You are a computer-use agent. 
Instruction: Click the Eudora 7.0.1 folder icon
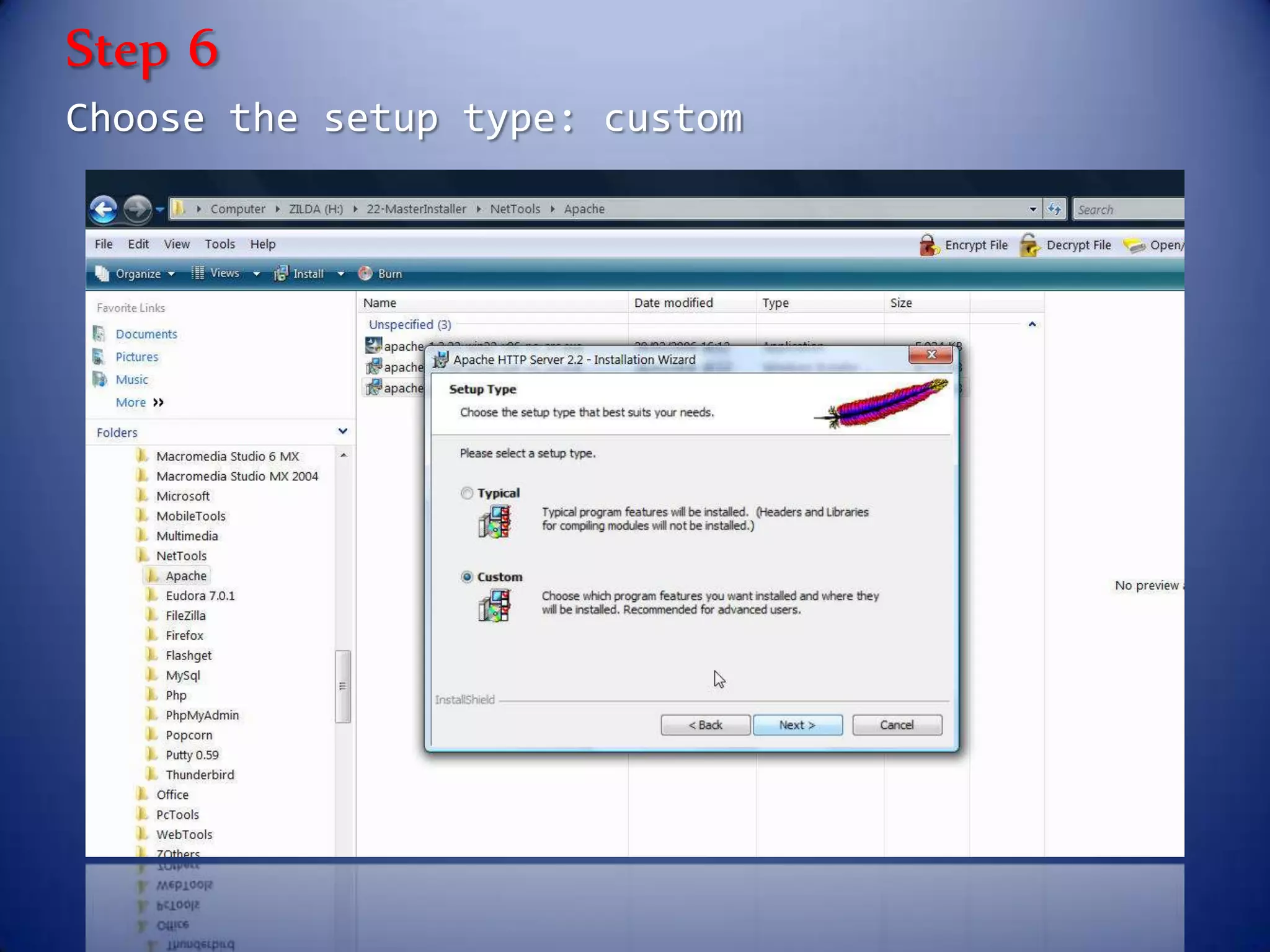[x=151, y=595]
